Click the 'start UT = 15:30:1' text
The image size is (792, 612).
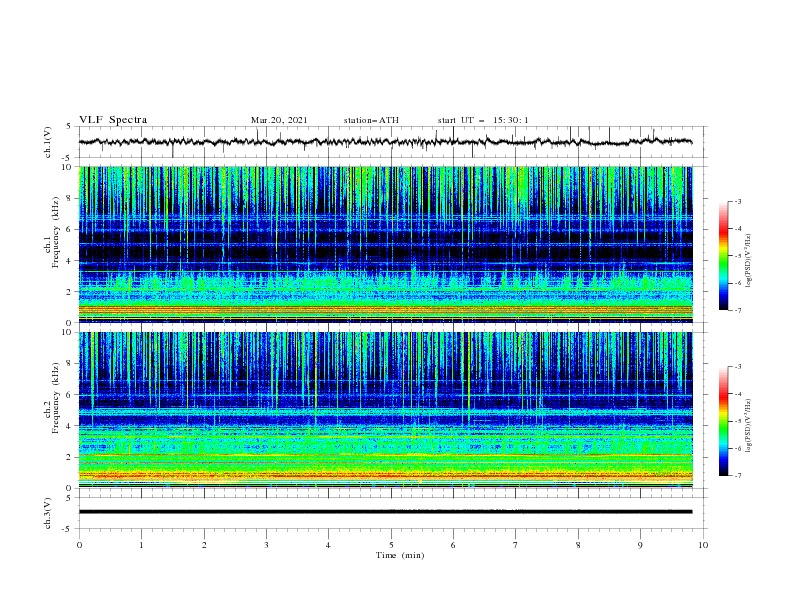(483, 120)
